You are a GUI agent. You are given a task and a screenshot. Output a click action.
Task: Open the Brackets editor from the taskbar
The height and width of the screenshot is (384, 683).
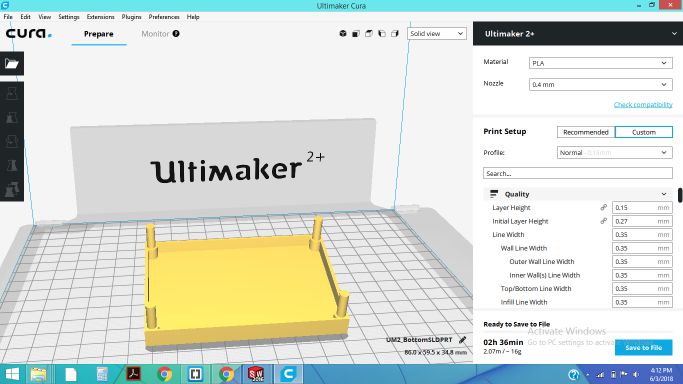click(195, 374)
